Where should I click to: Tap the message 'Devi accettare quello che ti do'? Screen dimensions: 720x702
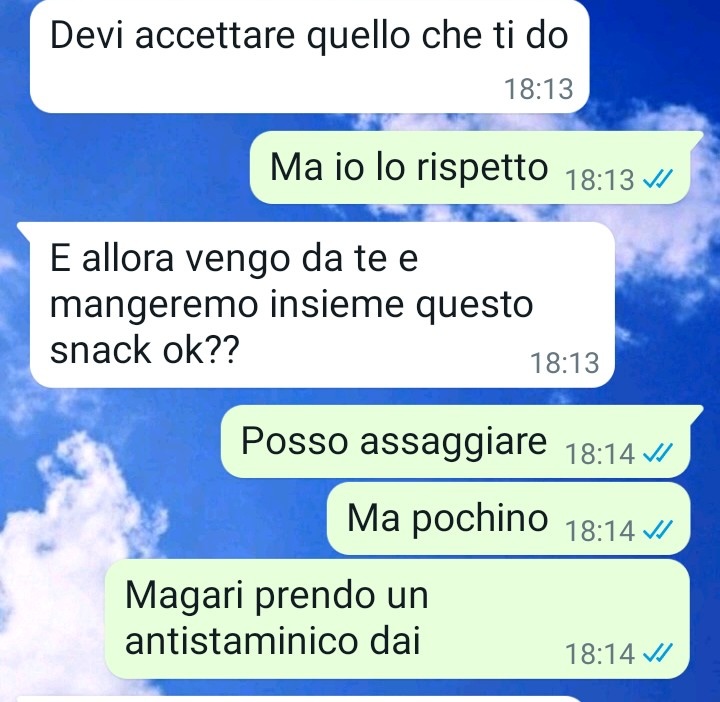309,55
